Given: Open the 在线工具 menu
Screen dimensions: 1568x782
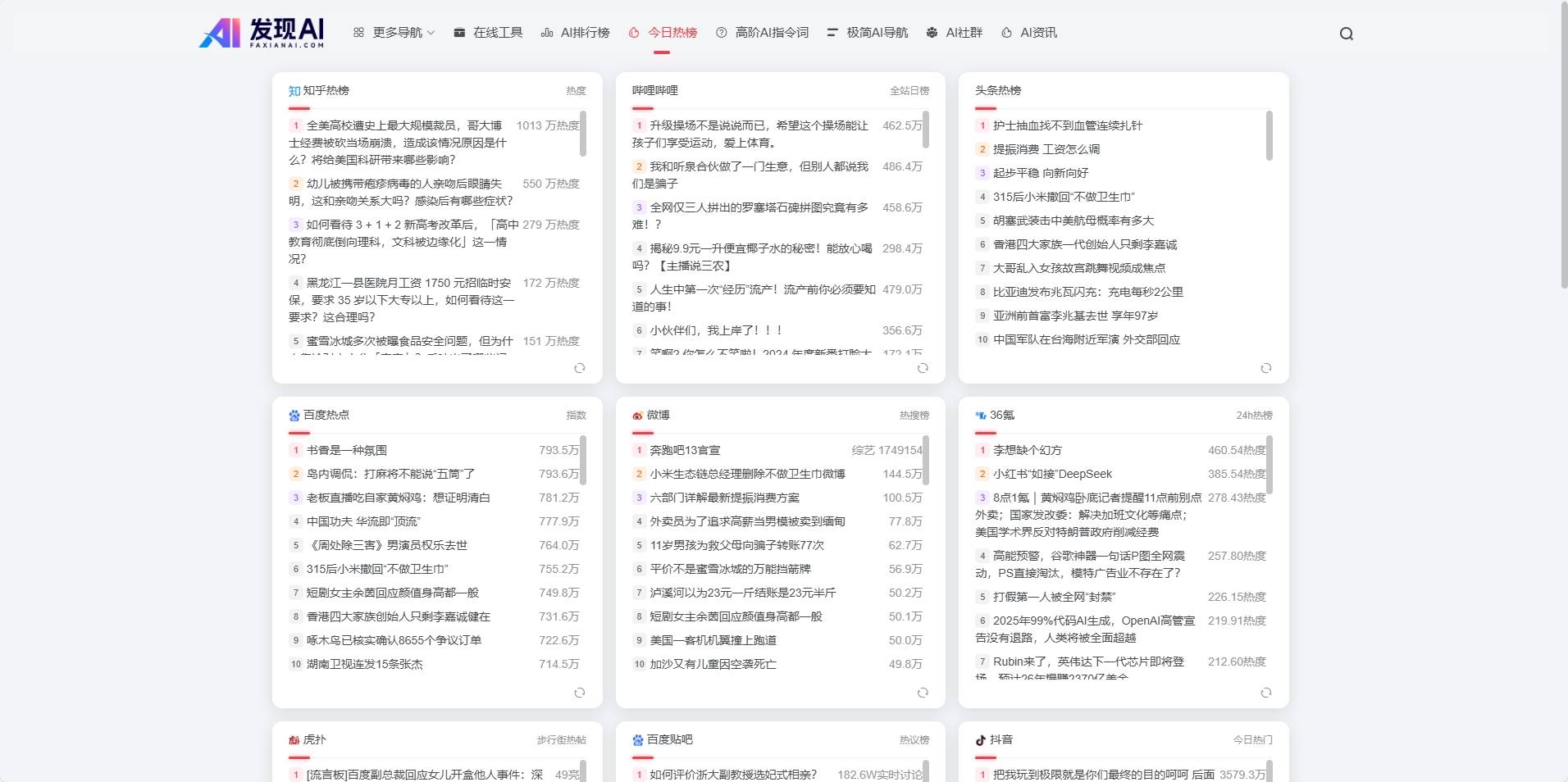Looking at the screenshot, I should click(488, 33).
